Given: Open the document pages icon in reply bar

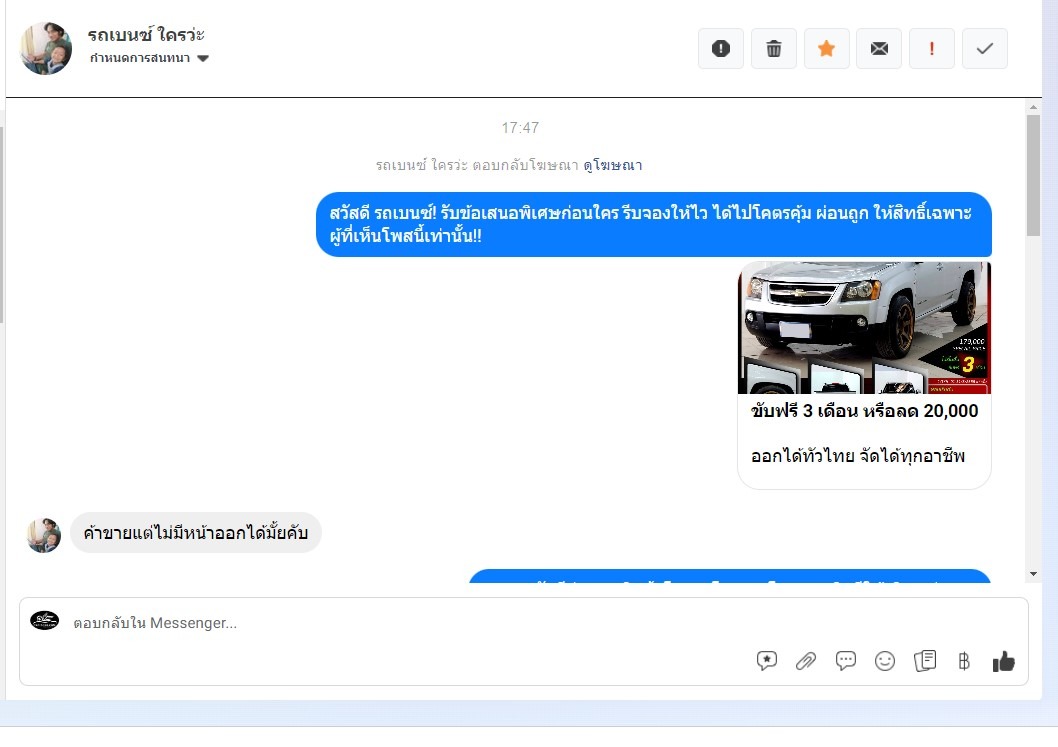Looking at the screenshot, I should pyautogui.click(x=924, y=661).
